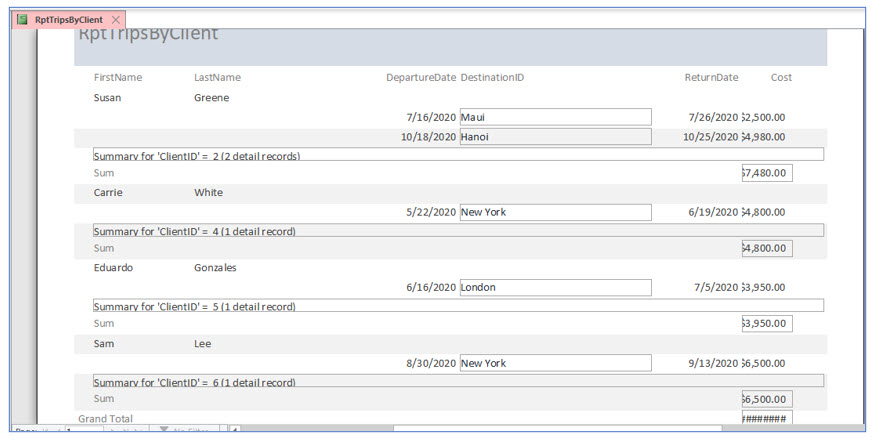The width and height of the screenshot is (876, 442).
Task: Click return date 9/13/2020
Action: click(713, 363)
